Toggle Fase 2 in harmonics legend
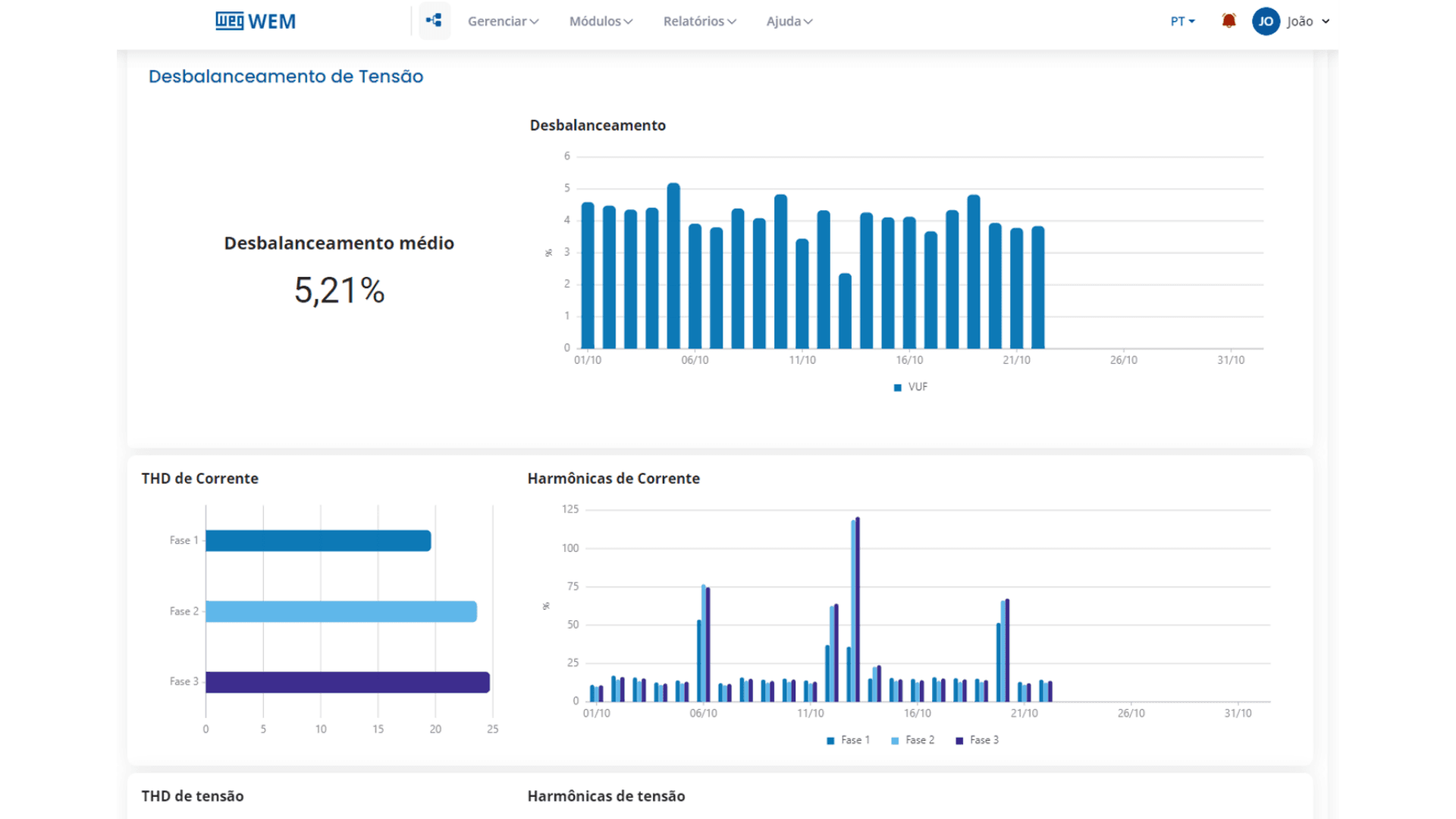 pos(912,740)
